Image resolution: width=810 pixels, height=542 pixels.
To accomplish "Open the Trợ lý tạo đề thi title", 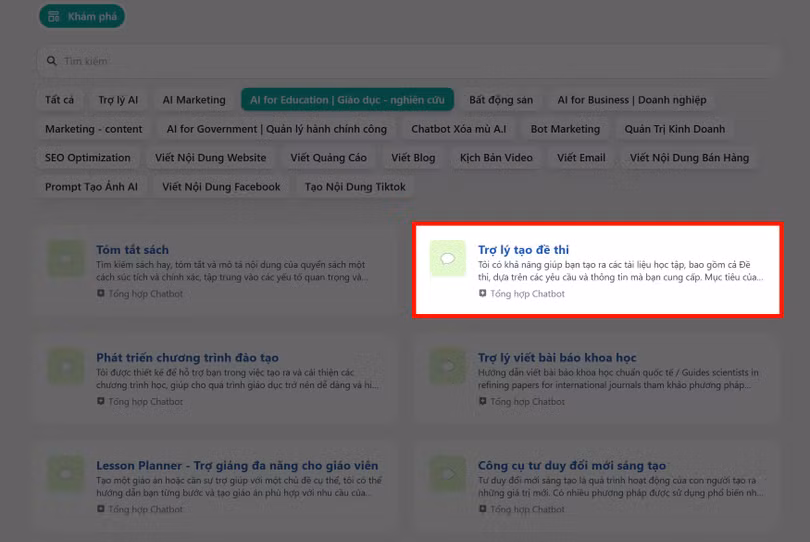I will click(x=523, y=250).
